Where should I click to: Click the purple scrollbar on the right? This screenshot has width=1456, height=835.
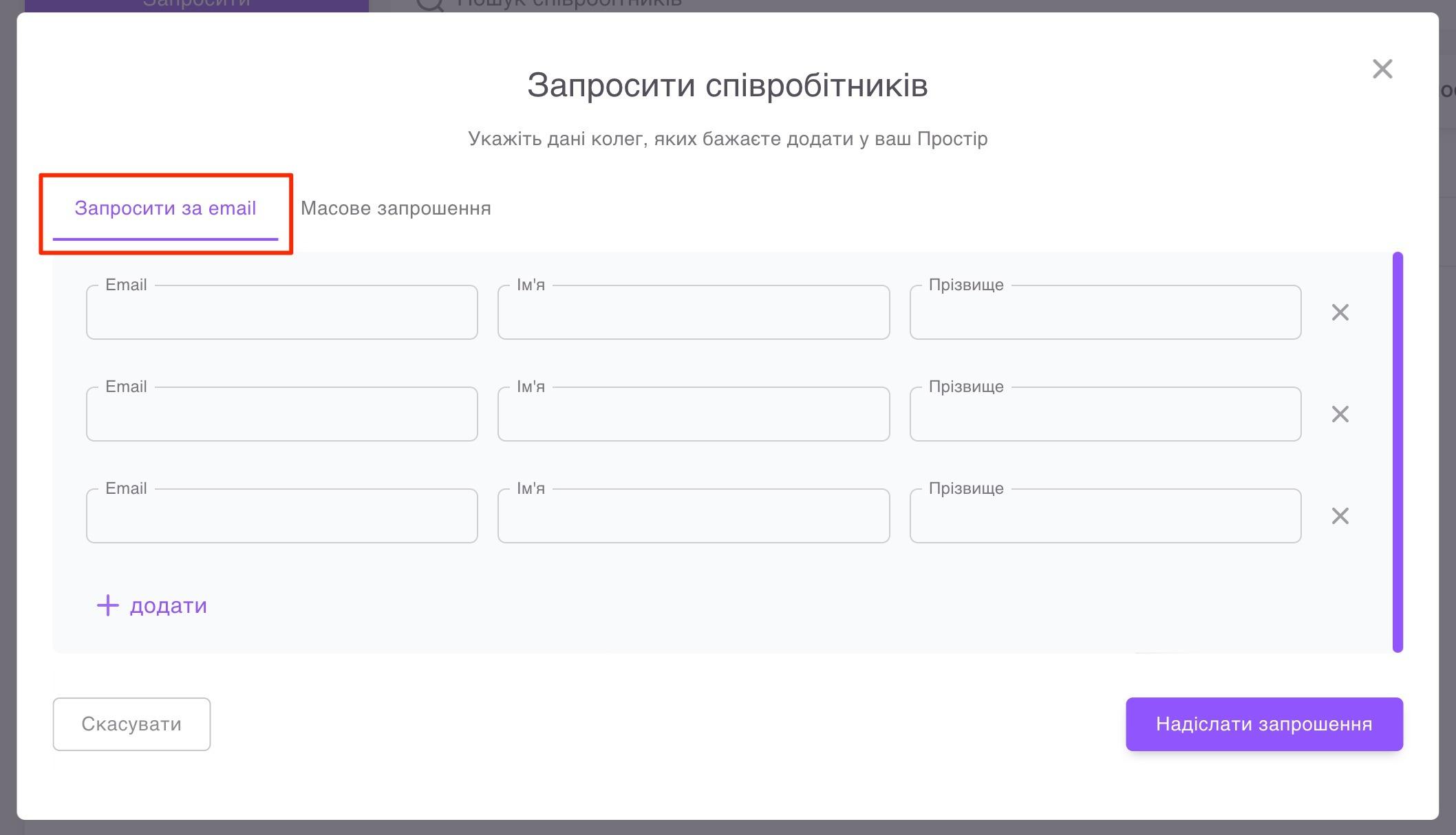1397,451
